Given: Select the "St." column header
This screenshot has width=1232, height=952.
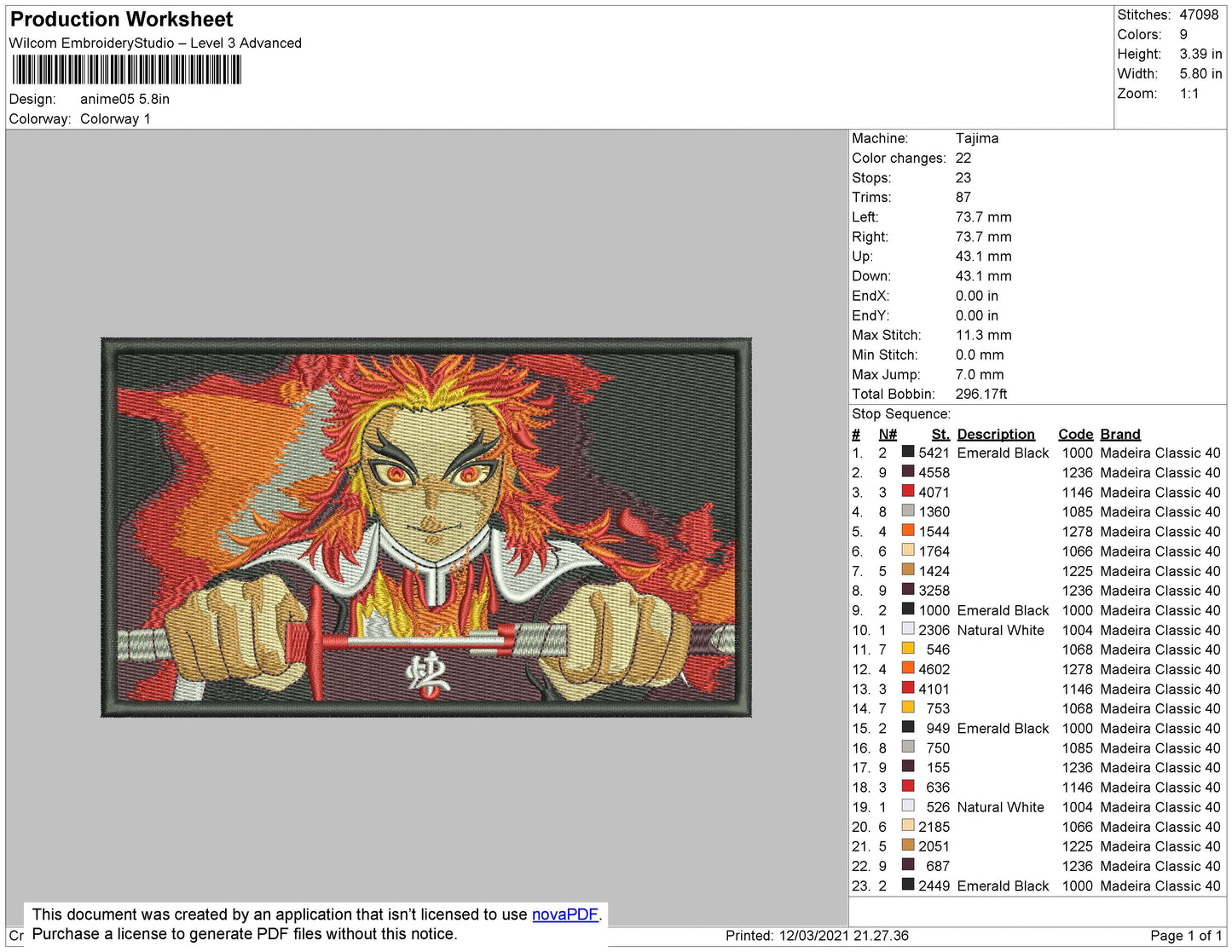Looking at the screenshot, I should [x=940, y=434].
